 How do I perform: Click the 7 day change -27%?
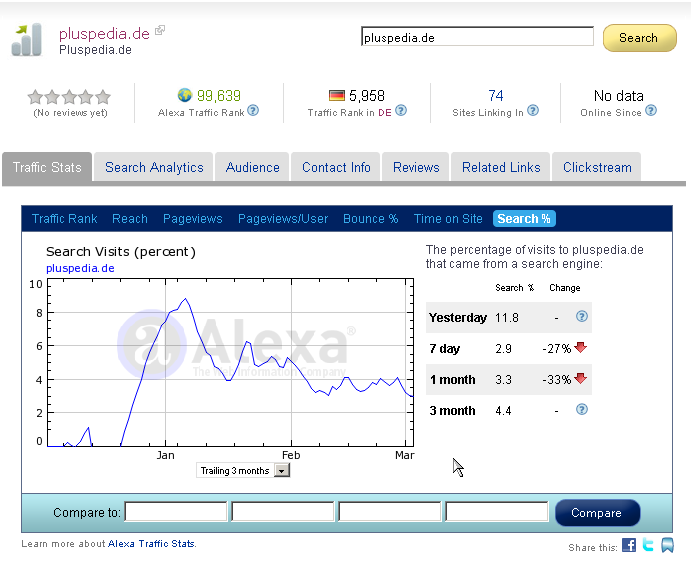tap(557, 349)
